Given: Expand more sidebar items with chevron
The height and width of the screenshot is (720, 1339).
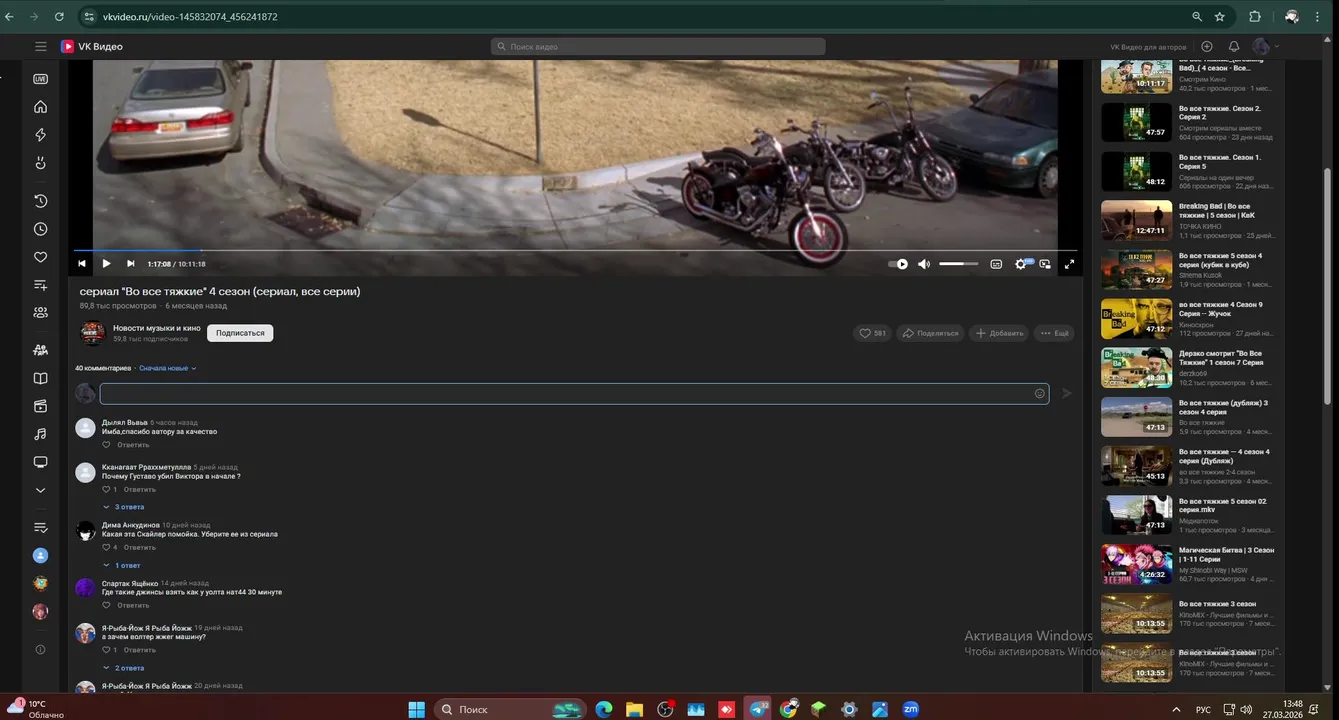Looking at the screenshot, I should coord(40,490).
